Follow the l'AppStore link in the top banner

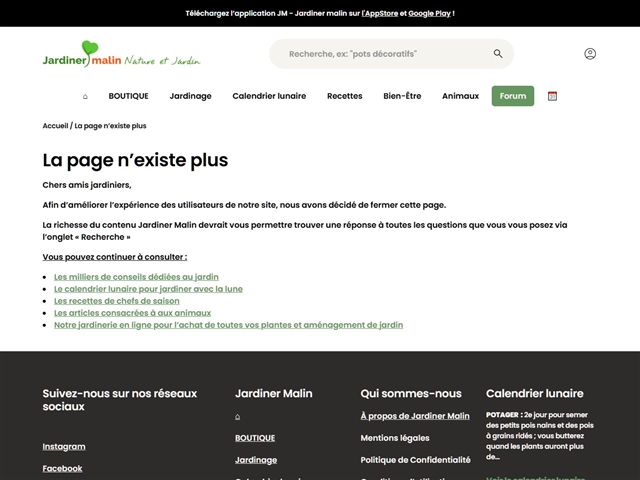(380, 13)
